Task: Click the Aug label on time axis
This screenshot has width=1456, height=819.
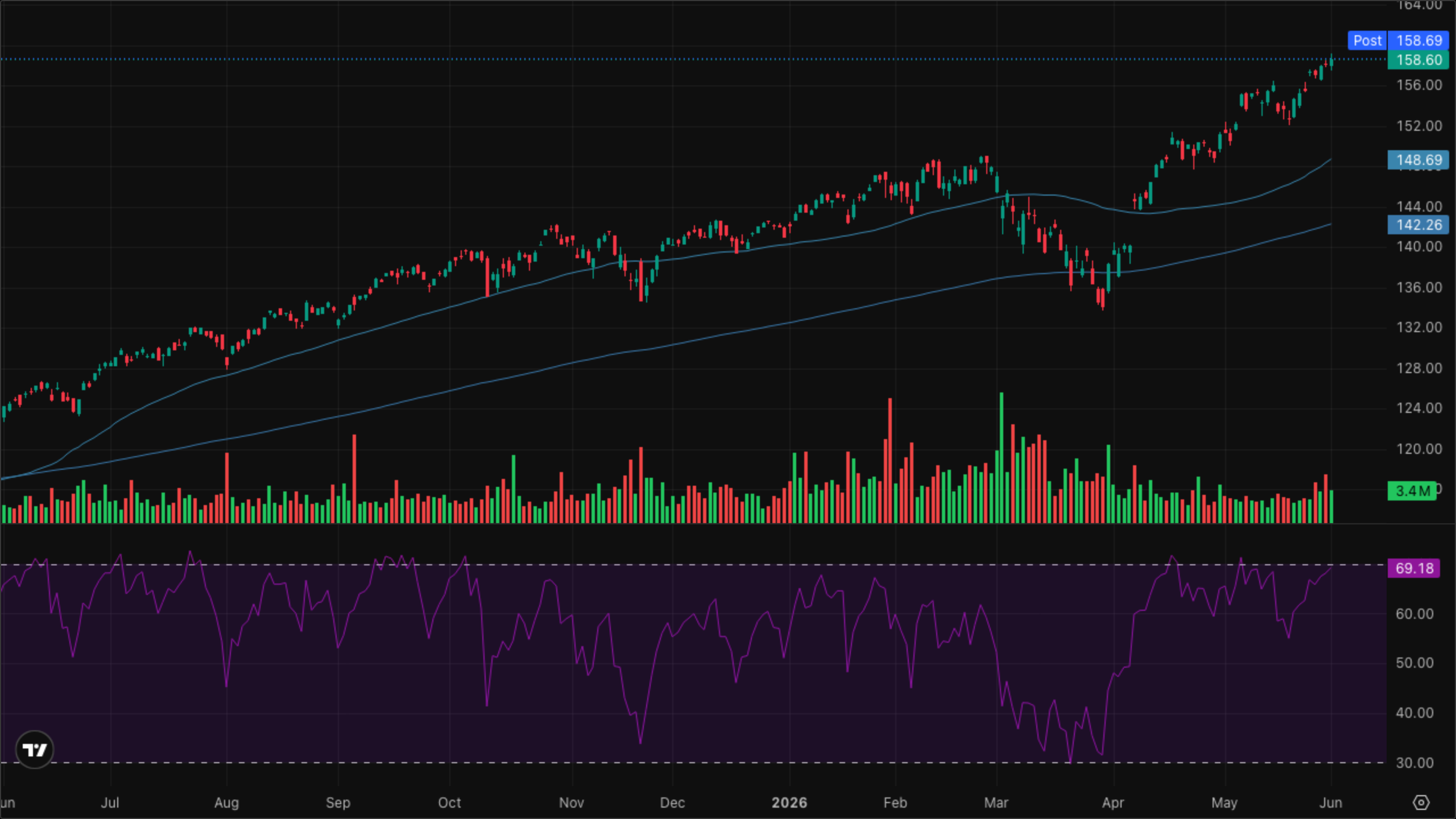Action: (x=226, y=803)
